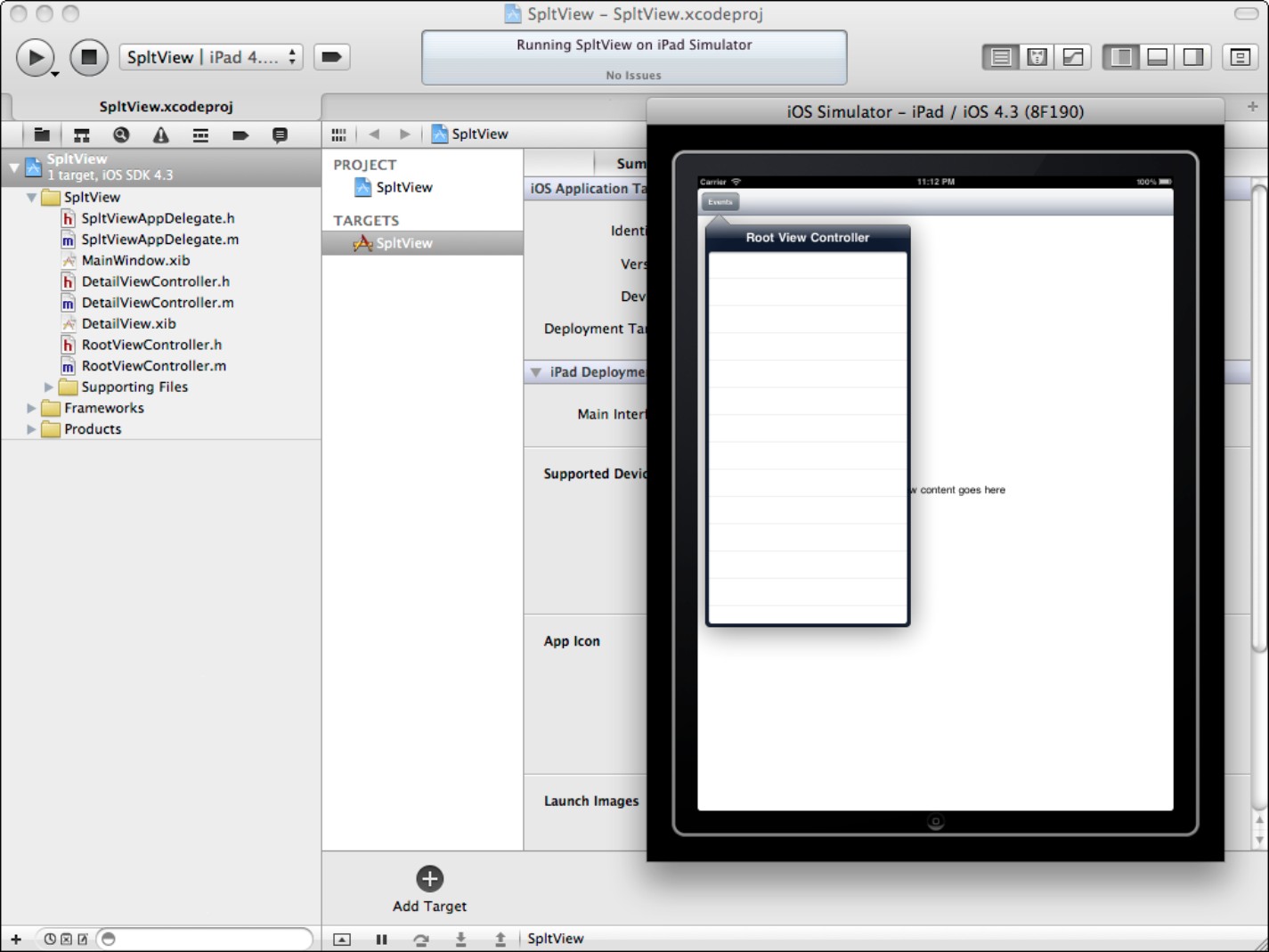Expand the Supporting Files folder

pos(49,387)
